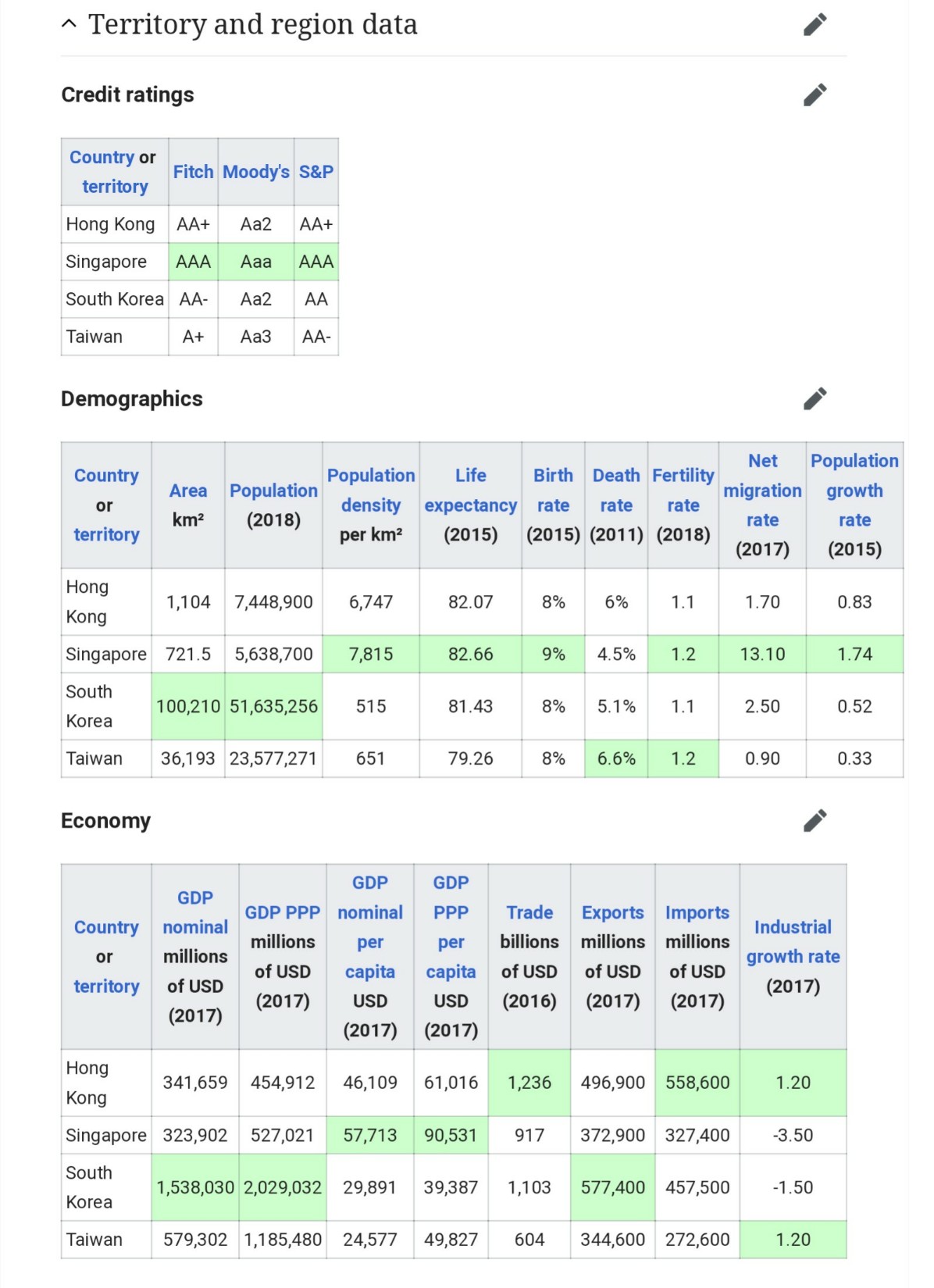Collapse the Territory and region data section

click(x=69, y=24)
